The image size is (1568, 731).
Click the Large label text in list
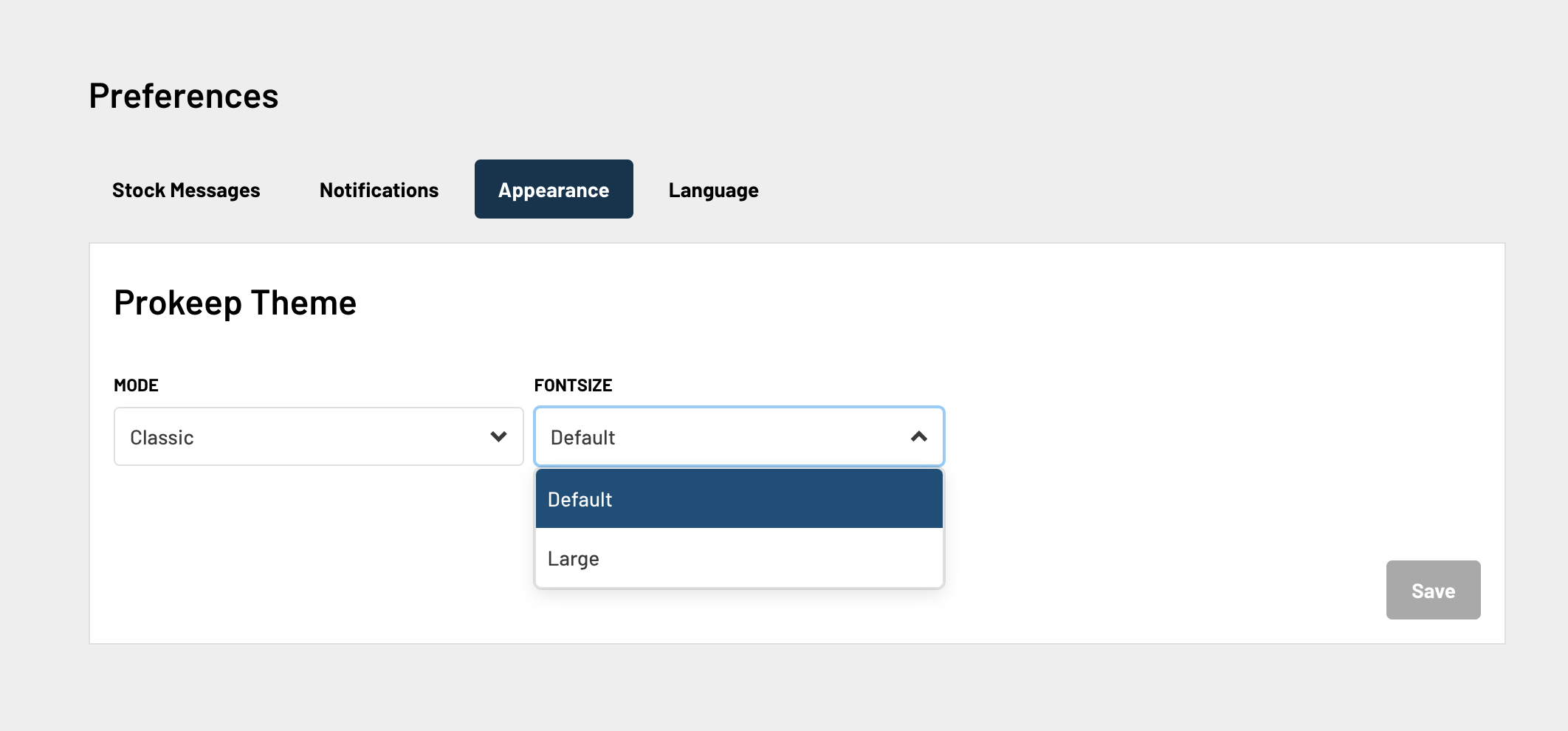(573, 559)
